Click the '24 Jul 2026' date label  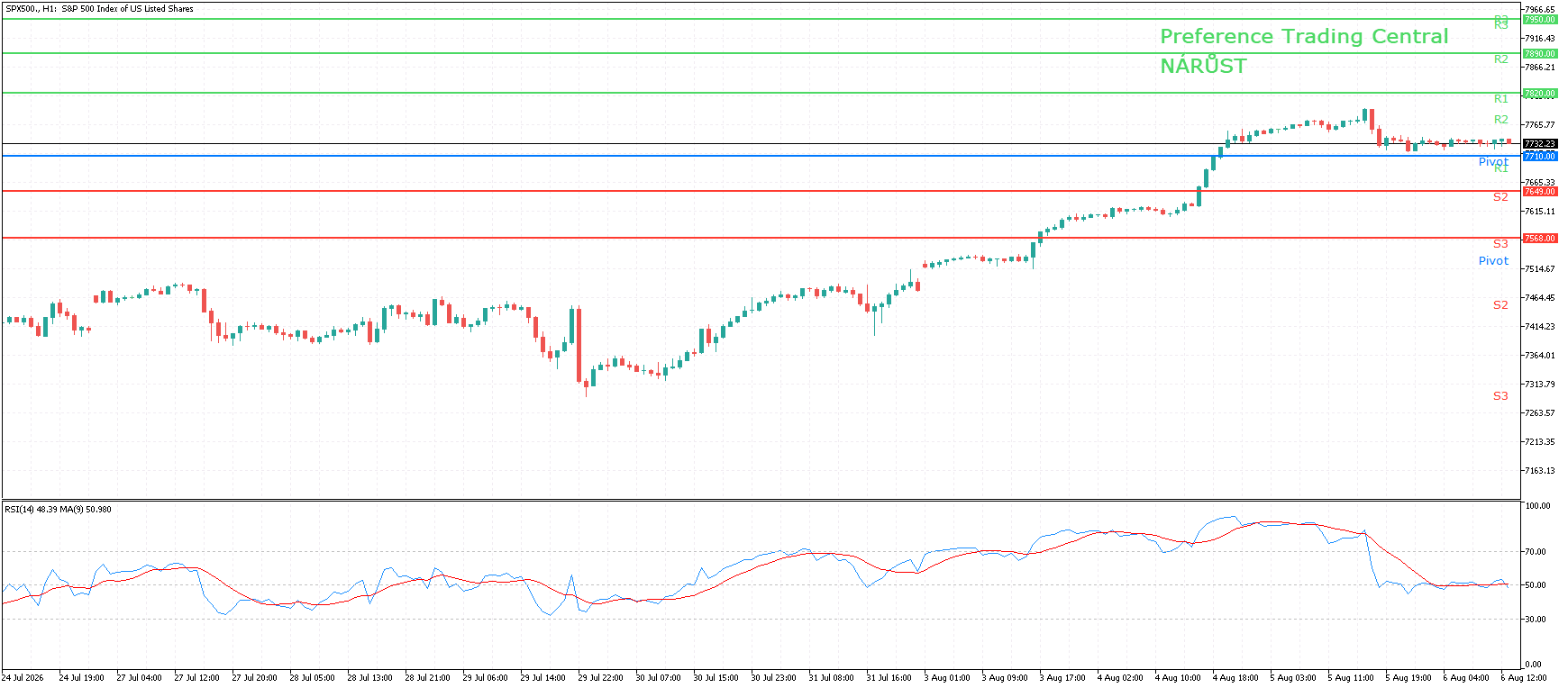pyautogui.click(x=23, y=678)
